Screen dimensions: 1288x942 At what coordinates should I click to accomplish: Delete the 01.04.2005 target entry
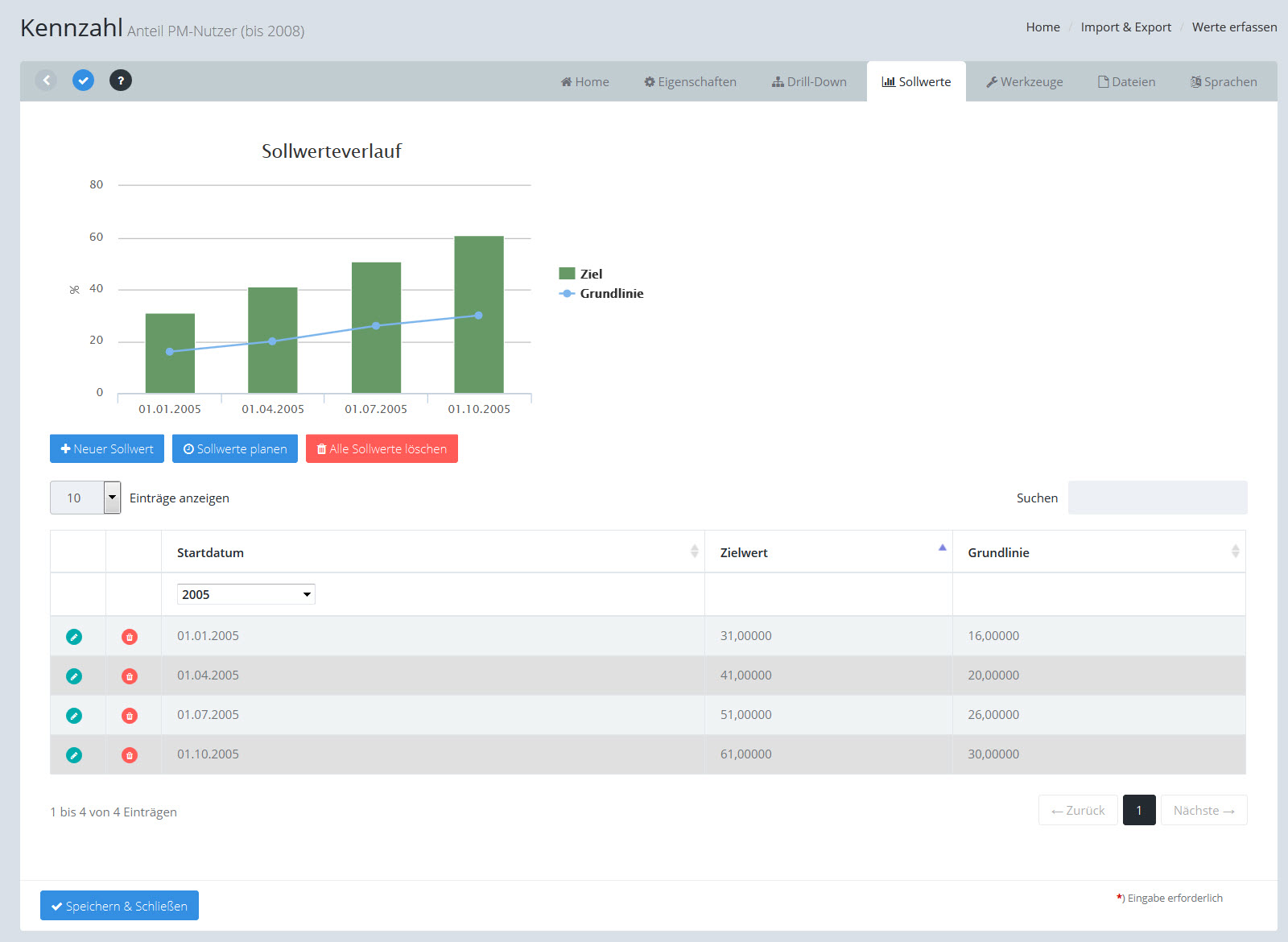tap(130, 676)
